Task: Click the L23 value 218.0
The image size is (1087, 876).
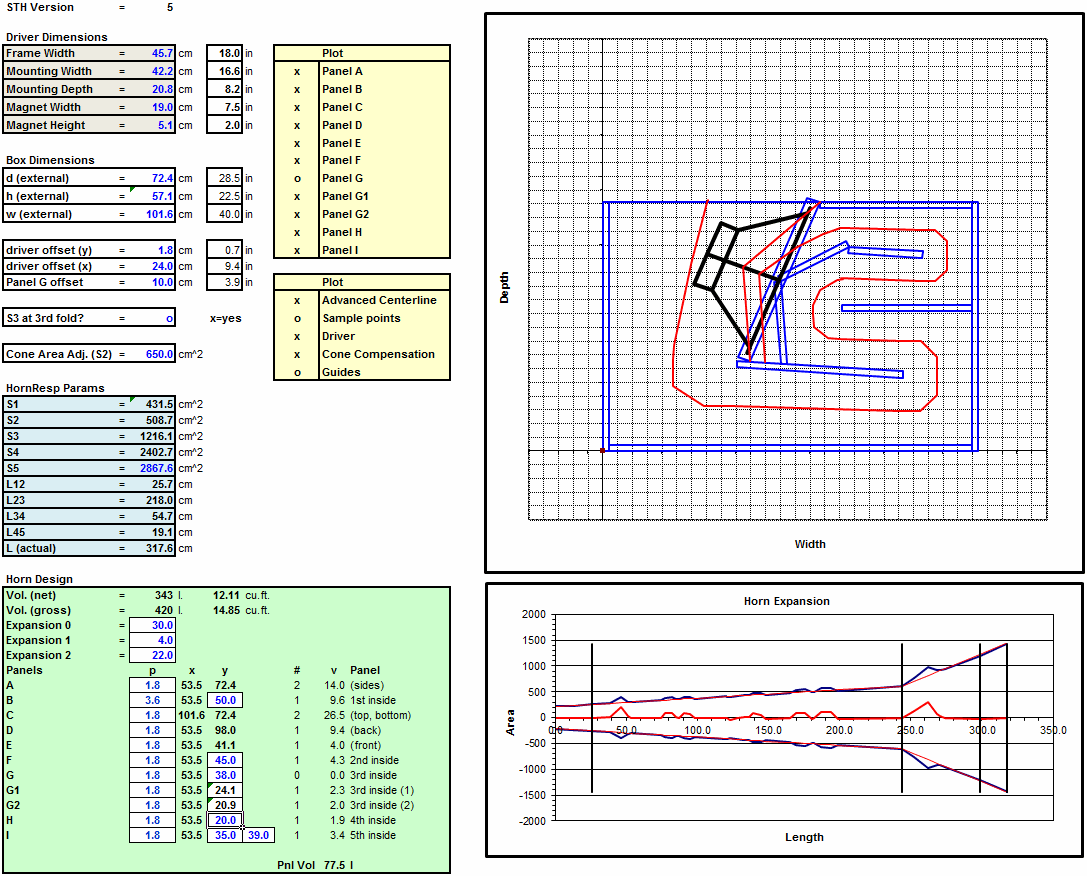Action: pos(152,500)
